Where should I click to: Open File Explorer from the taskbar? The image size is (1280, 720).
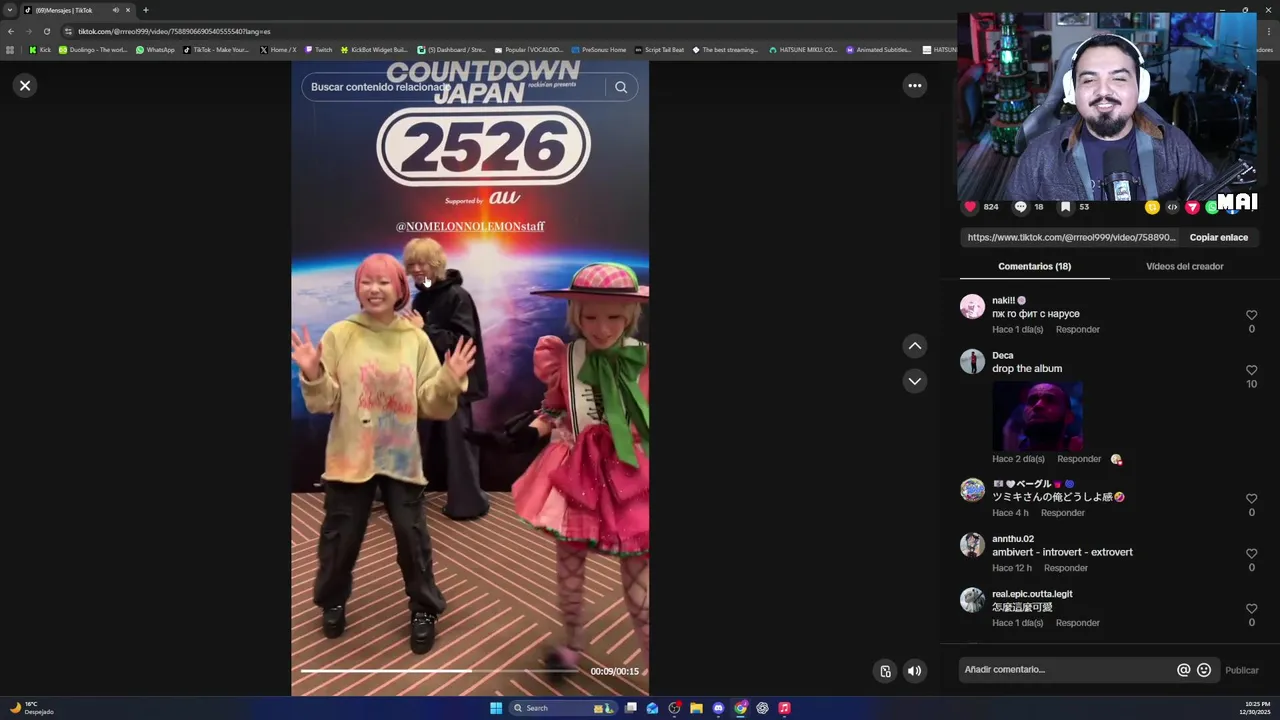pyautogui.click(x=696, y=708)
